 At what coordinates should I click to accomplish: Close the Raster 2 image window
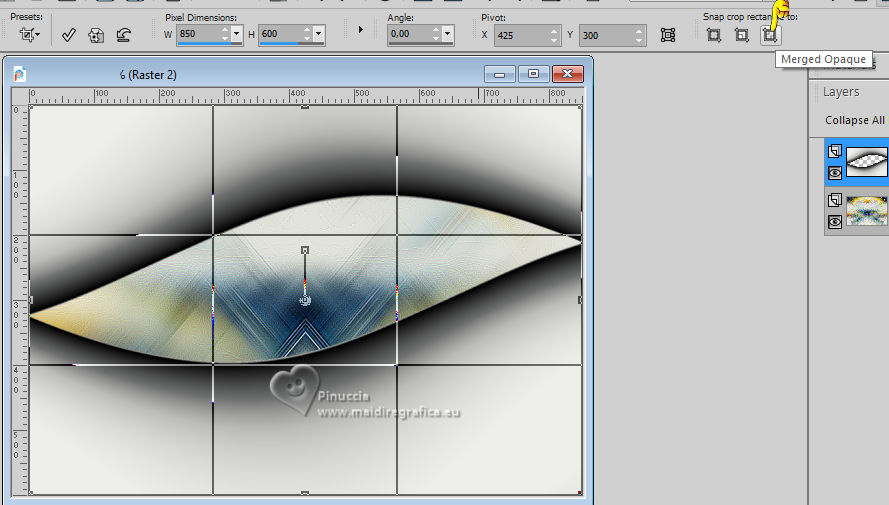tap(568, 74)
